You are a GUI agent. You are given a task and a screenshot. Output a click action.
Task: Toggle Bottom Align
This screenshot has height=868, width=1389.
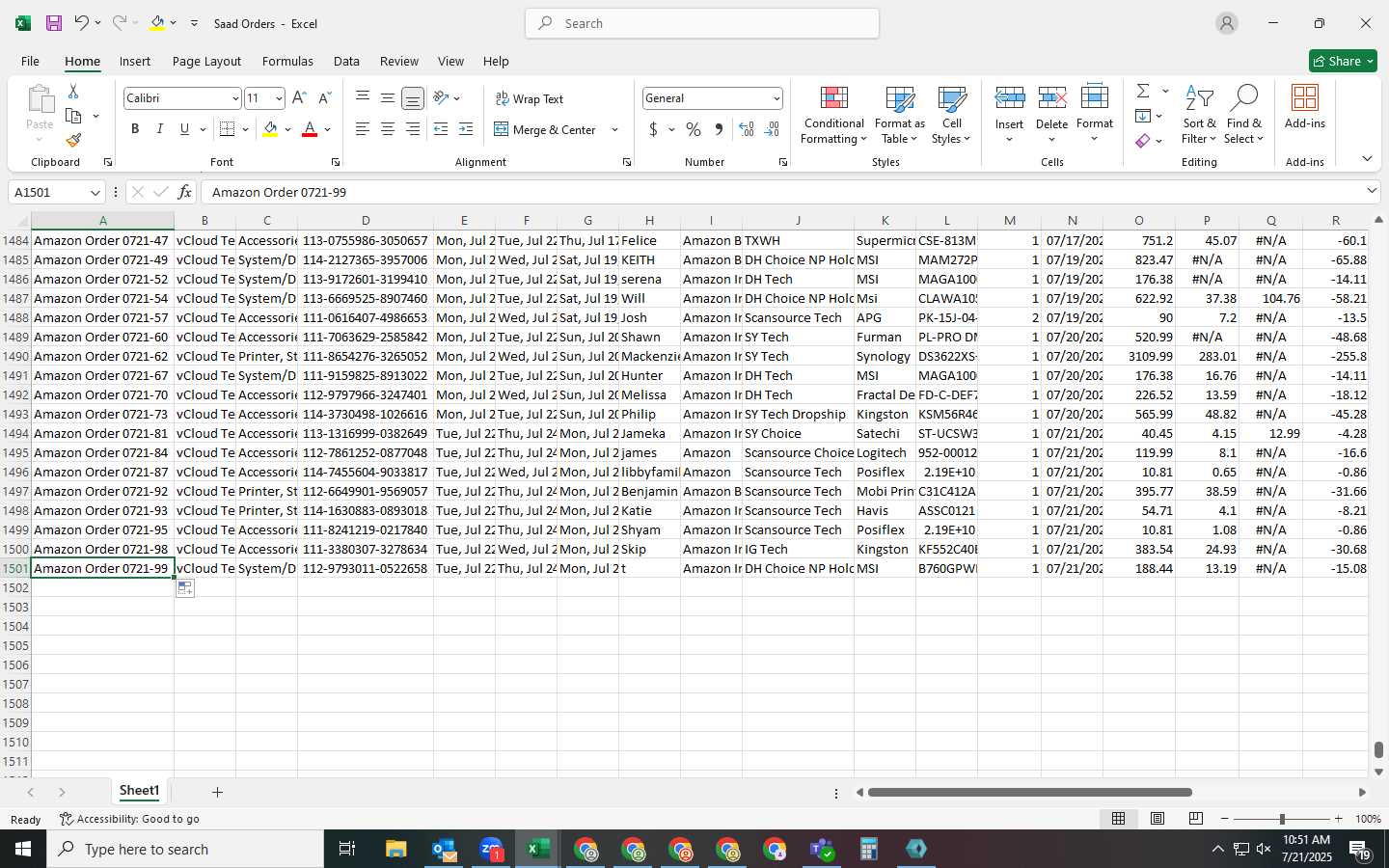point(412,98)
